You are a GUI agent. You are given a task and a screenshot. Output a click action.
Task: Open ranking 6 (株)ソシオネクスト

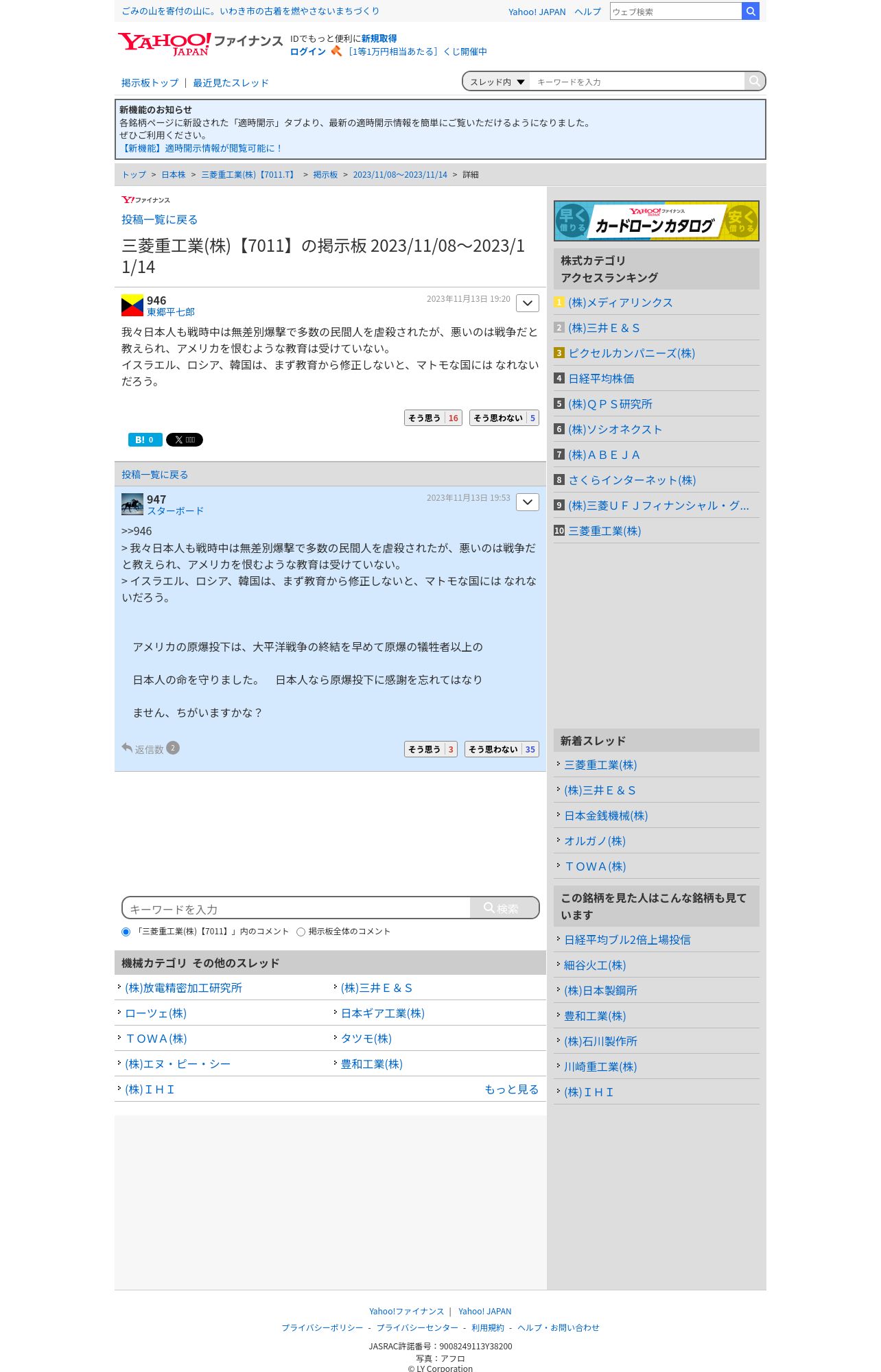[615, 429]
